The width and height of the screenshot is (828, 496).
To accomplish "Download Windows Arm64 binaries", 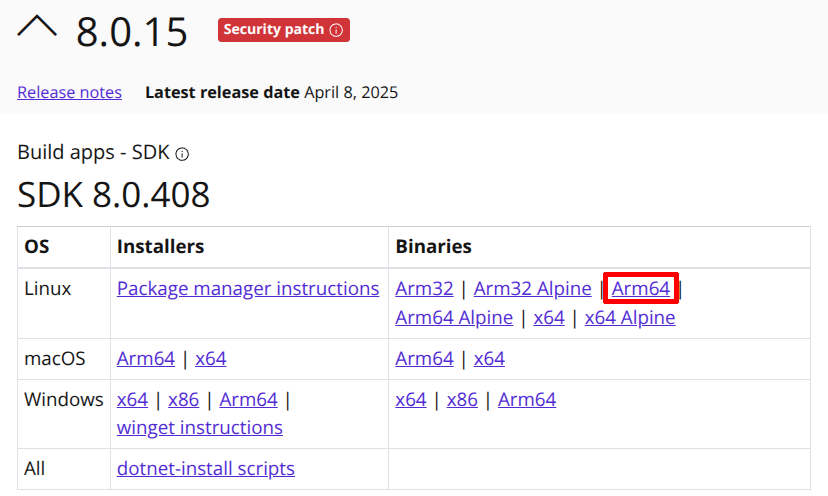I will pos(526,400).
